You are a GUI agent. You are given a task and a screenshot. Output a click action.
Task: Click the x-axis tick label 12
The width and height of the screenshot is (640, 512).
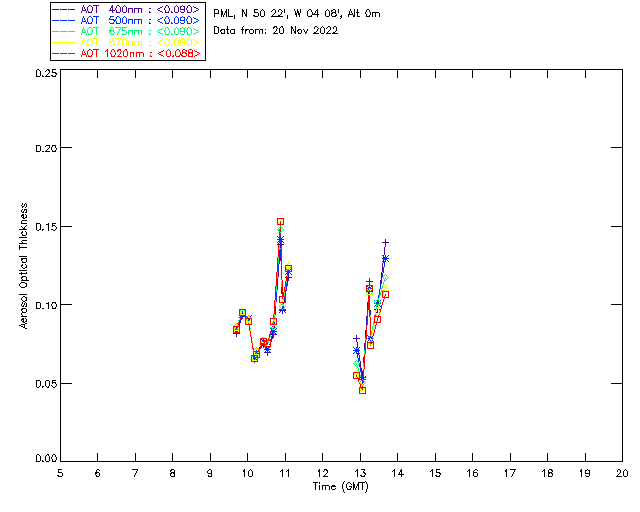(322, 473)
